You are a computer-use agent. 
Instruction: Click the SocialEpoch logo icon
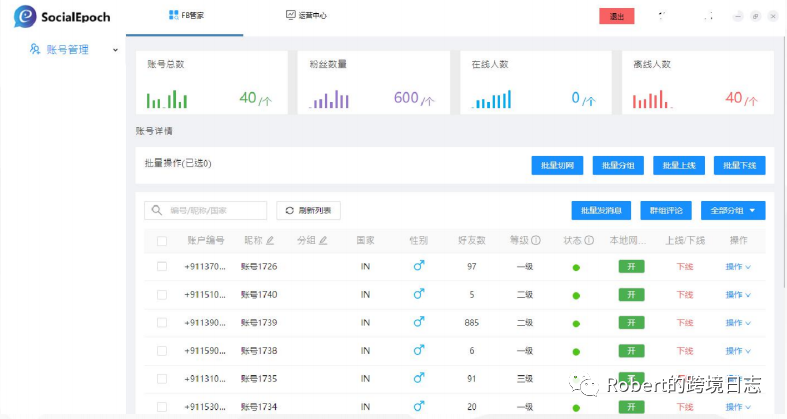coord(25,17)
